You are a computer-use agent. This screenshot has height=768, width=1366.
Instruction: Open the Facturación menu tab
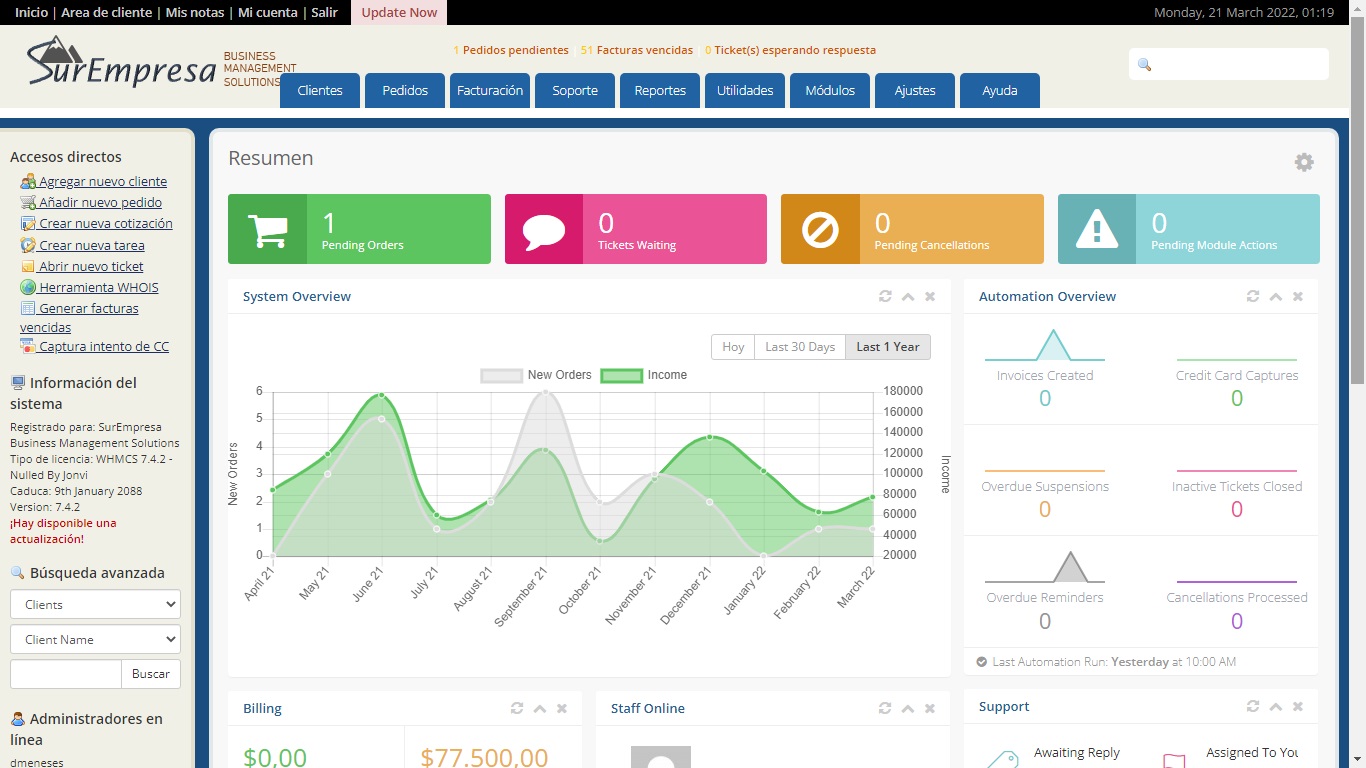(490, 90)
